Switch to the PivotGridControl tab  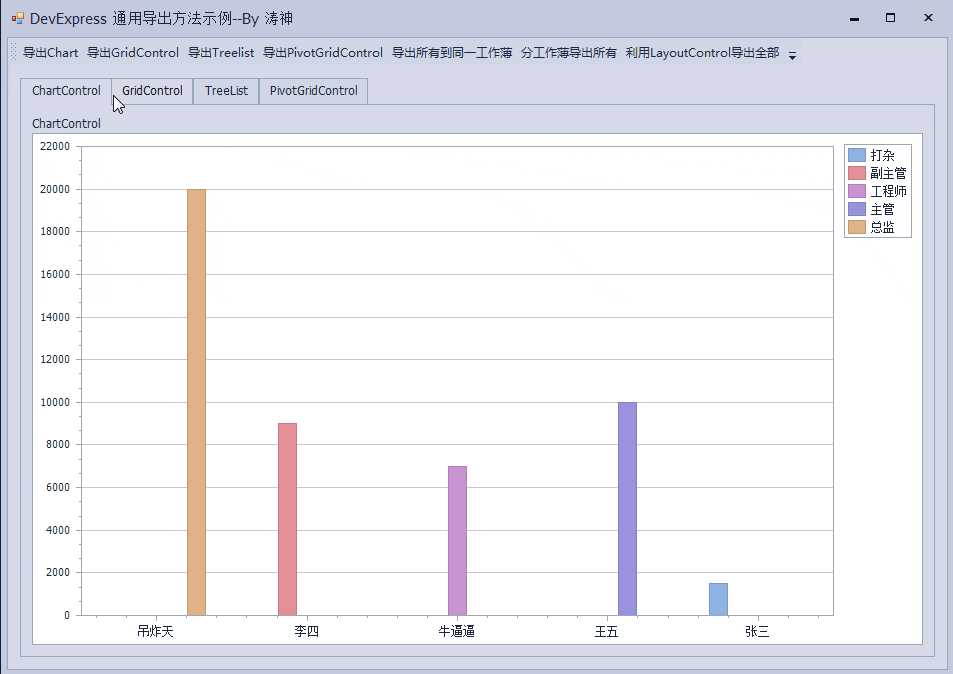[313, 91]
